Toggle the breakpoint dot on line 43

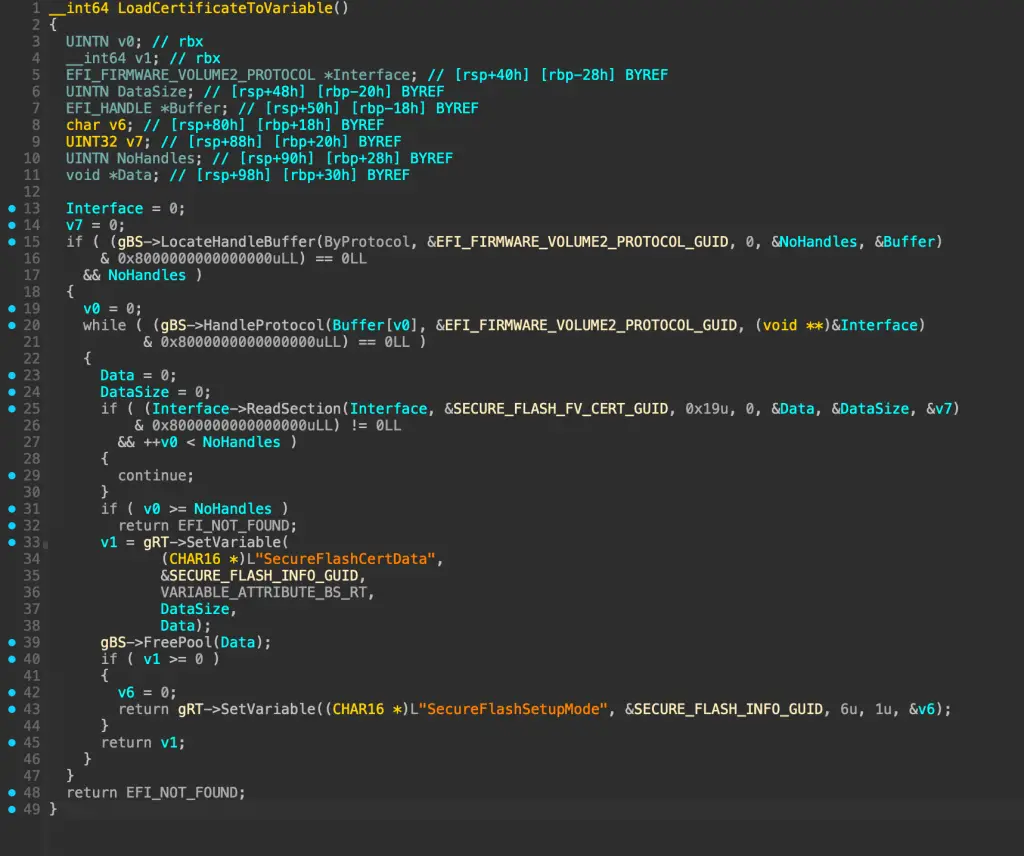pyautogui.click(x=12, y=709)
